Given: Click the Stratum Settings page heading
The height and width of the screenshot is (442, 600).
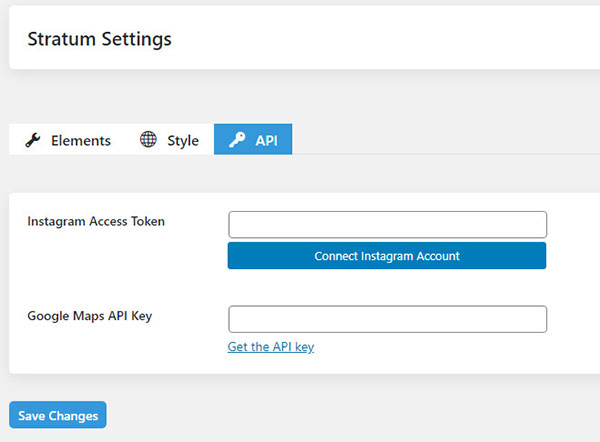Looking at the screenshot, I should point(99,39).
